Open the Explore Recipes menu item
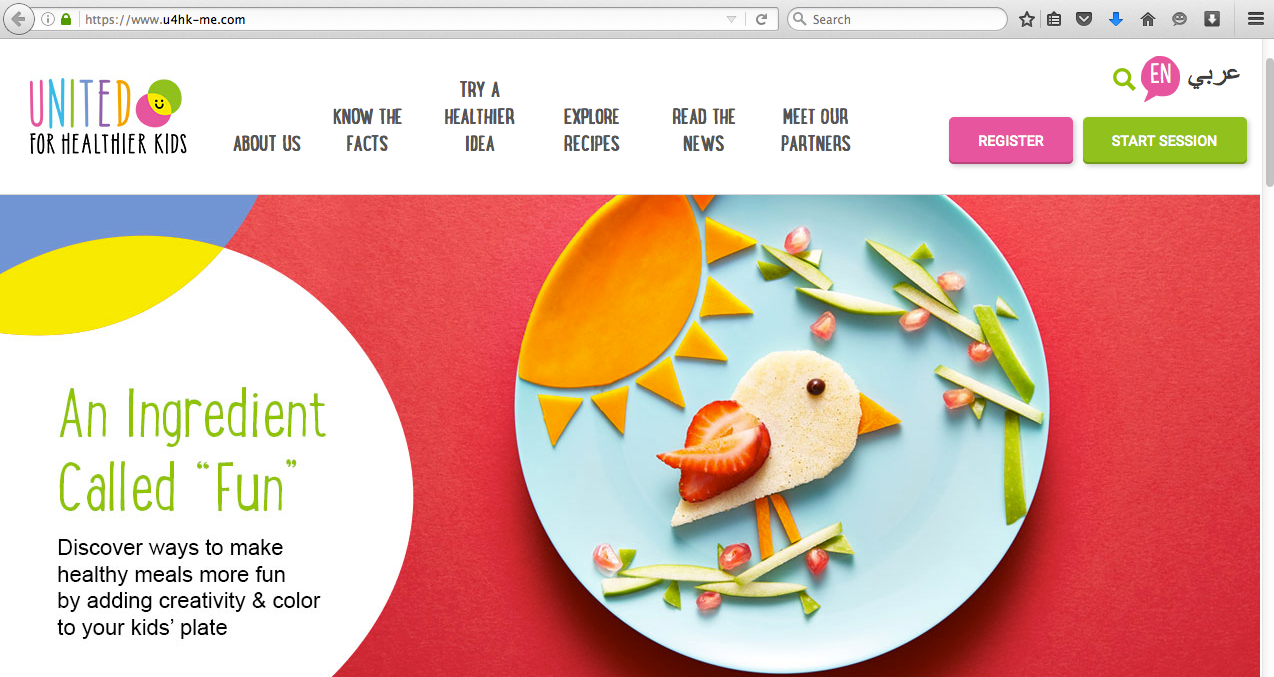The width and height of the screenshot is (1274, 677). click(591, 130)
